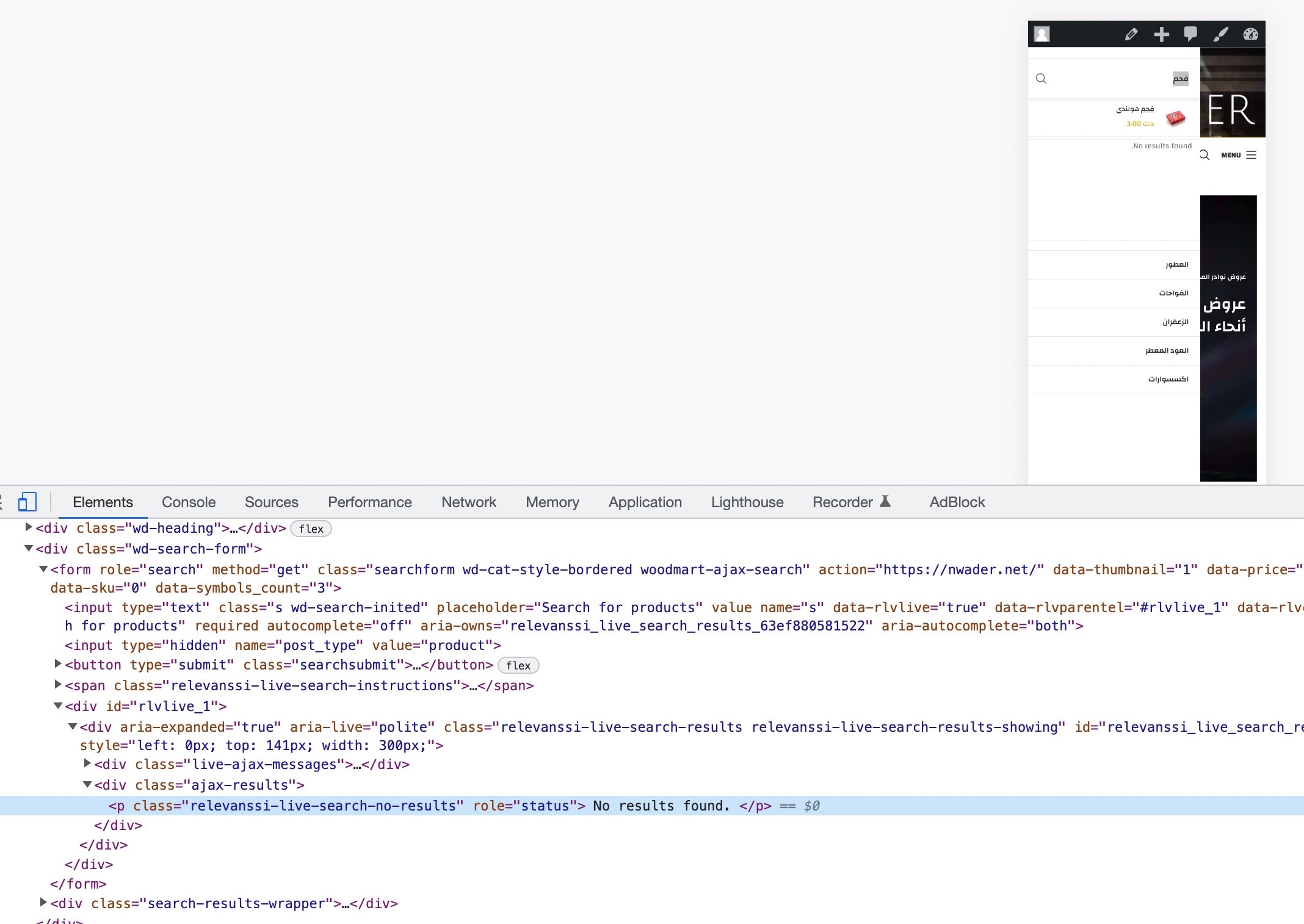Expand the wd-heading div node

28,527
